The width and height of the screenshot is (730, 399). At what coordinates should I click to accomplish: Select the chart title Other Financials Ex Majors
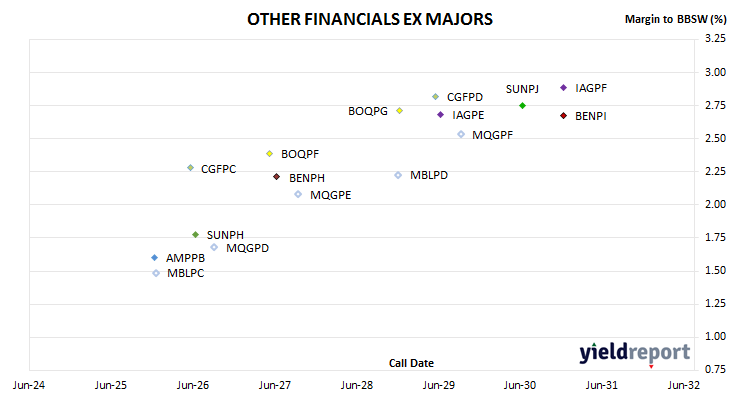pos(370,19)
